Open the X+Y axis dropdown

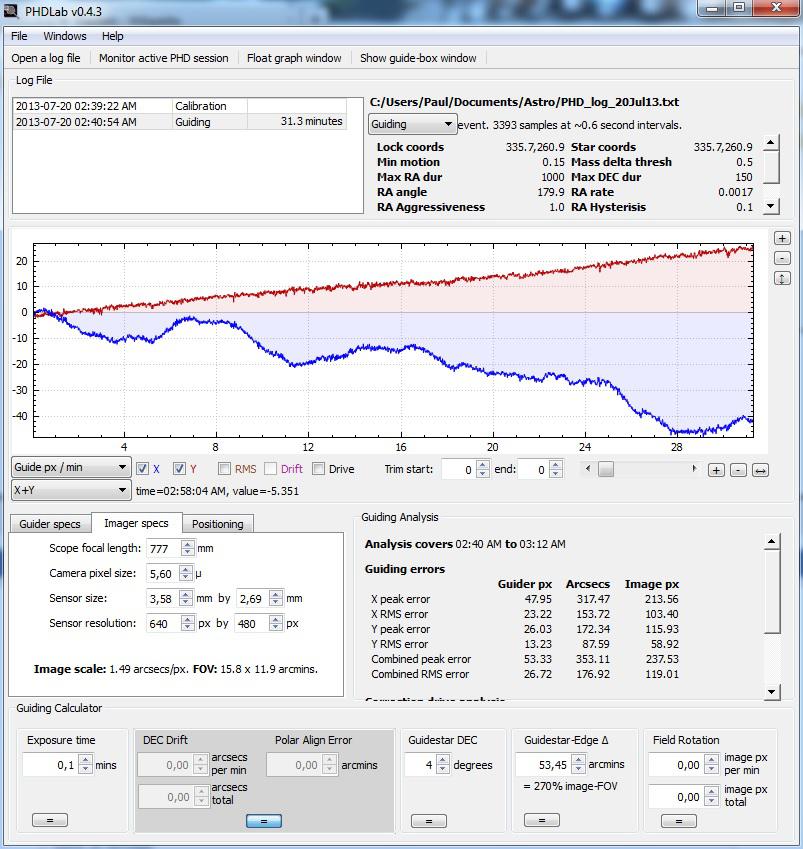click(71, 491)
